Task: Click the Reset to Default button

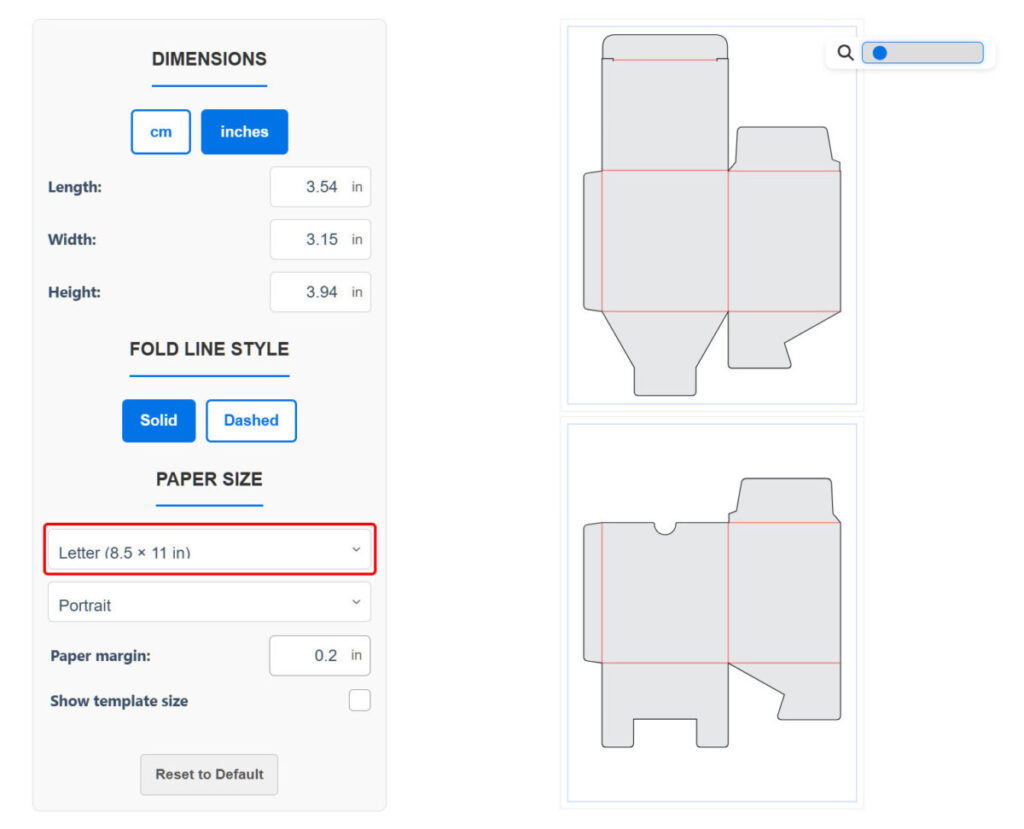Action: 209,775
